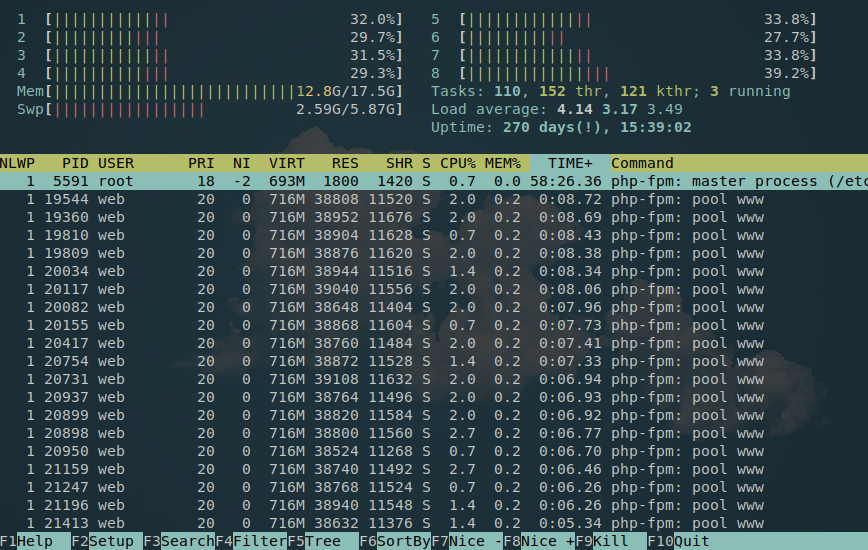Screen dimensions: 868x550
Task: Open the F4 Filter option
Action: pos(250,541)
